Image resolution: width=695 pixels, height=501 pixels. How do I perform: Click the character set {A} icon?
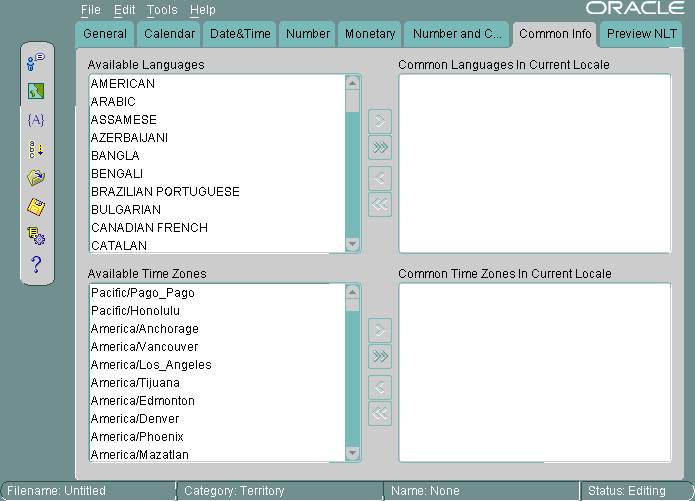click(x=36, y=120)
